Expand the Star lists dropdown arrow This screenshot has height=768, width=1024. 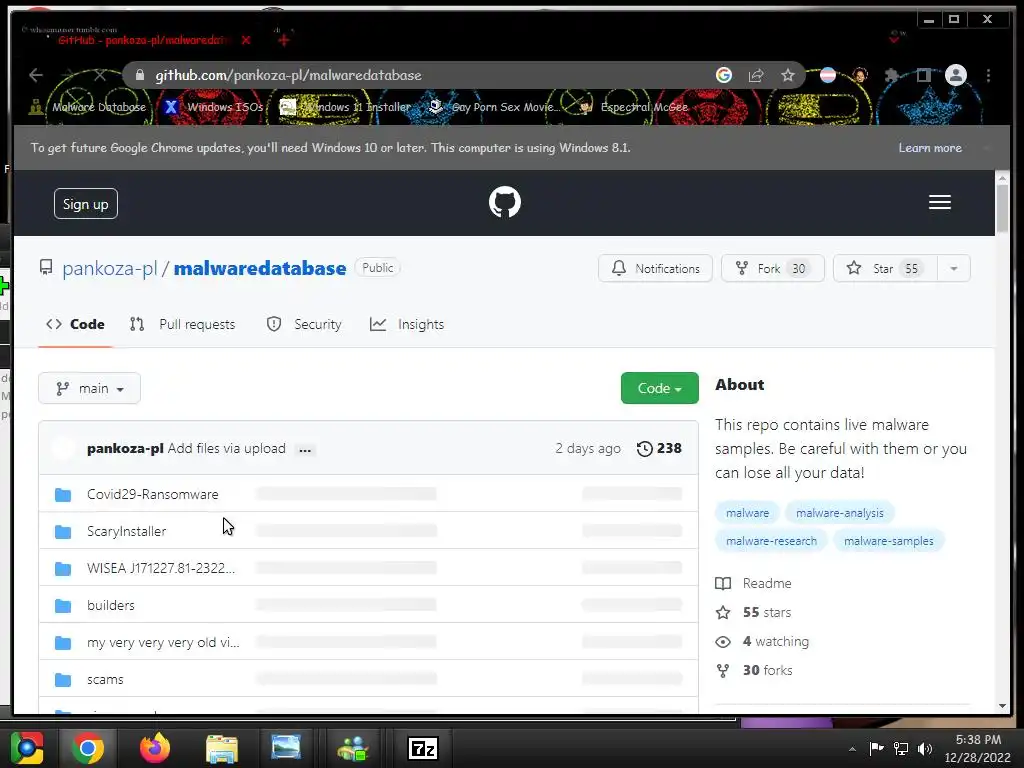coord(953,268)
